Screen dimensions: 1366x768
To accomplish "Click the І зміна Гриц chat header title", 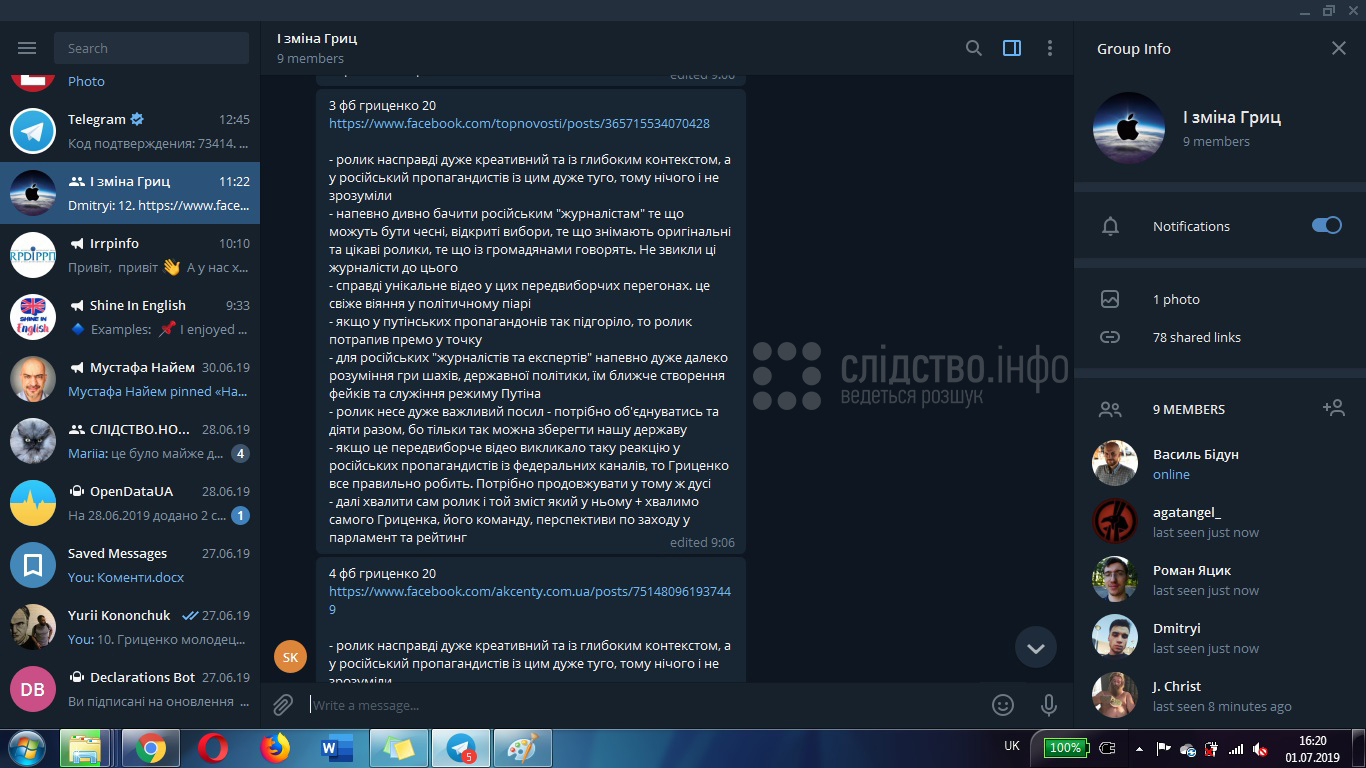I will [x=317, y=38].
